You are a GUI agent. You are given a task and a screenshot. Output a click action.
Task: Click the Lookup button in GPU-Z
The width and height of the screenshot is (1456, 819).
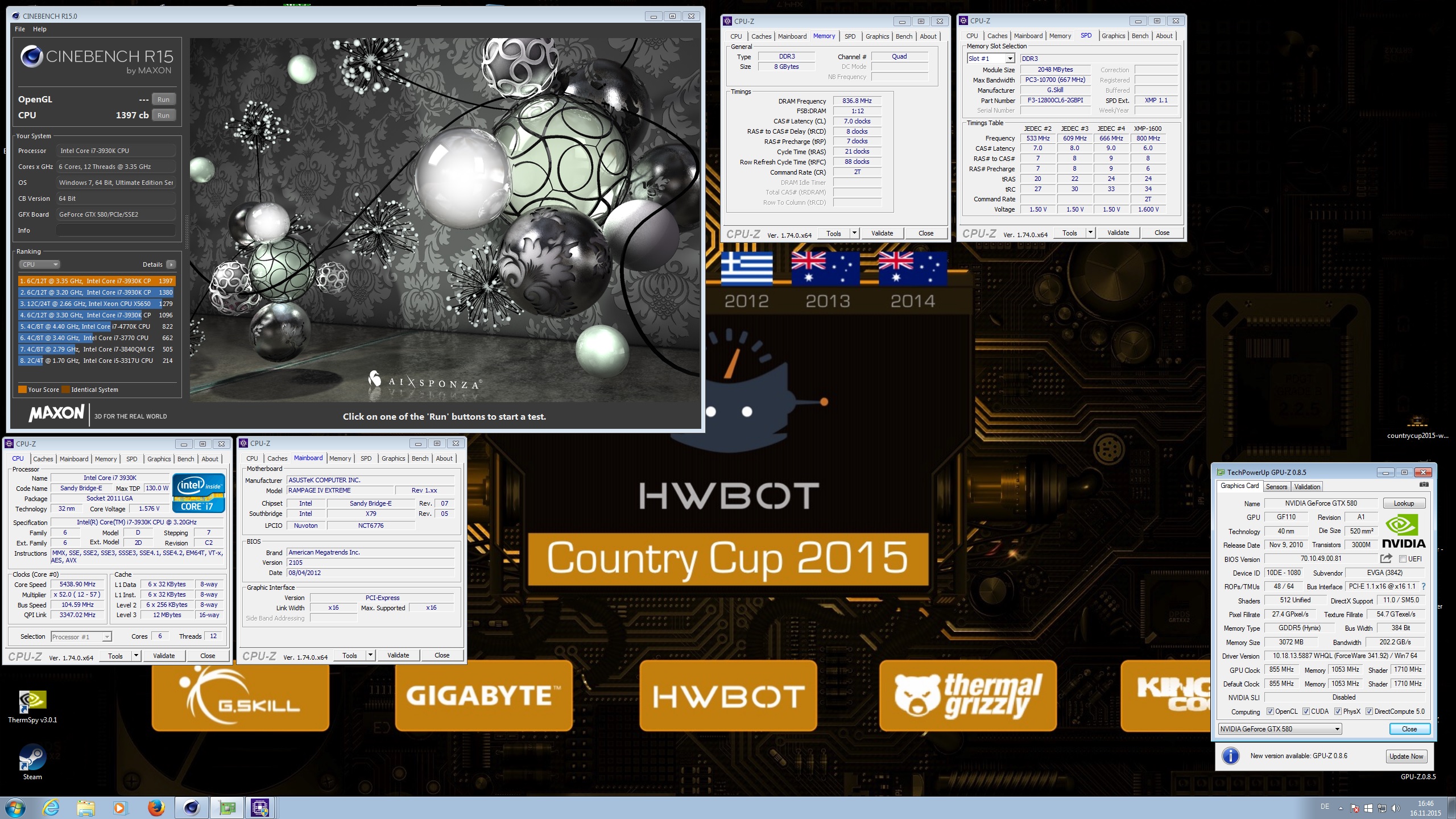(1404, 503)
